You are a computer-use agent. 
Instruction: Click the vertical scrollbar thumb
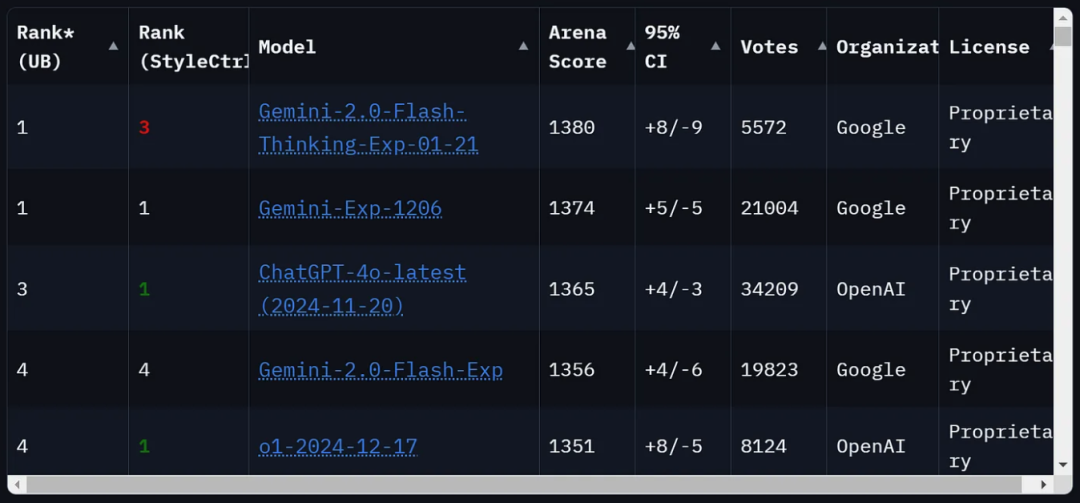click(1063, 38)
